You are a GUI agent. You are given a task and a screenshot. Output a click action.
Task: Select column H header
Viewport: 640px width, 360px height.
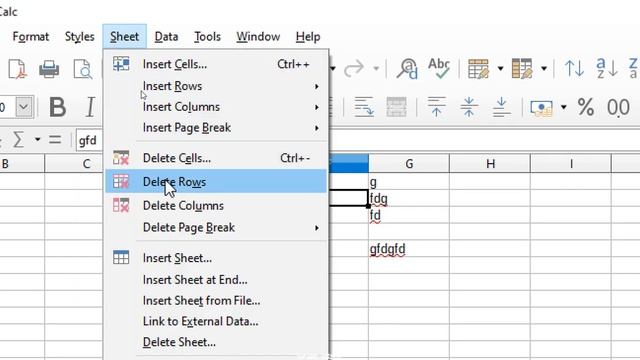coord(490,164)
